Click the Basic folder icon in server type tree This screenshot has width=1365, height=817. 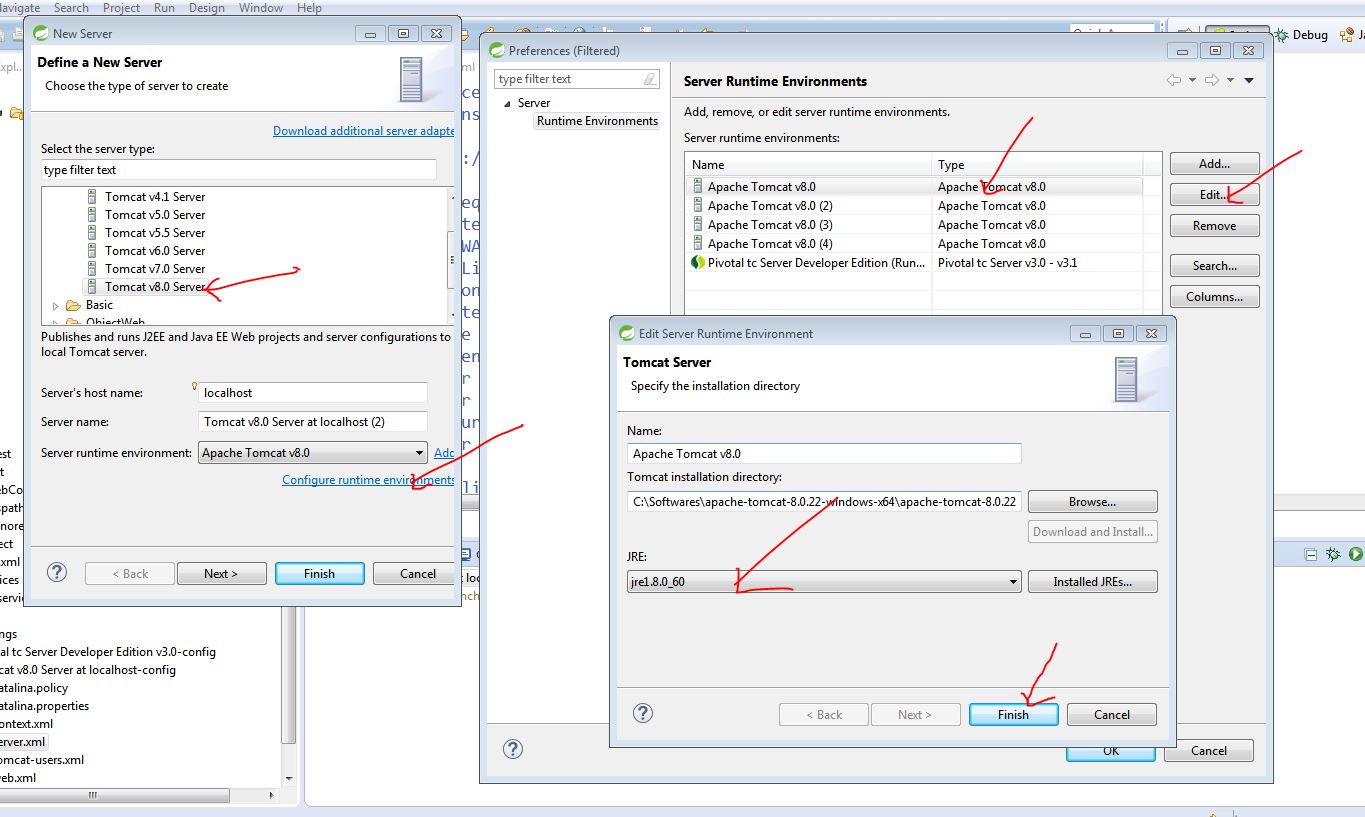click(x=73, y=305)
